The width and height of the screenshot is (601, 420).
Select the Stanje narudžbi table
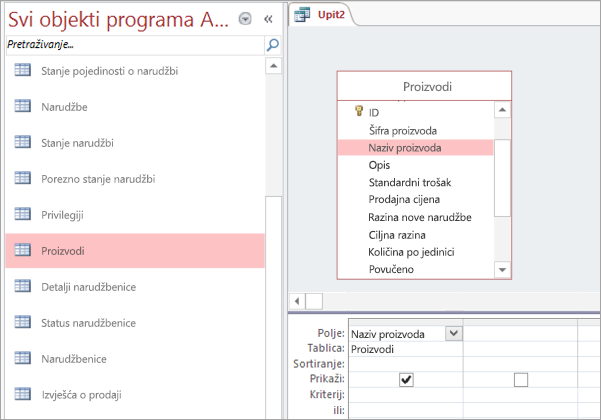[135, 143]
